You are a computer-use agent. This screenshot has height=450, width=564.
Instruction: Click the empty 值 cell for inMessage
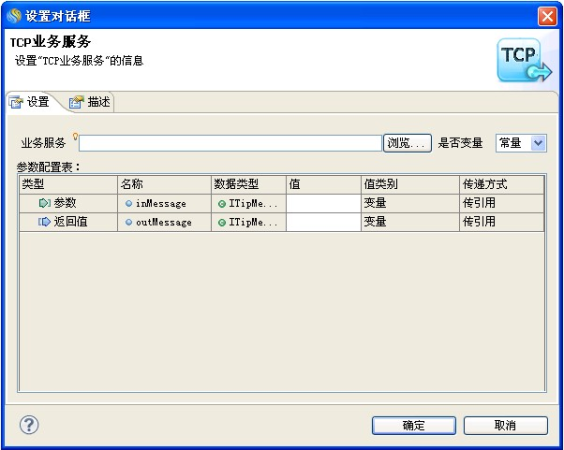(x=323, y=204)
